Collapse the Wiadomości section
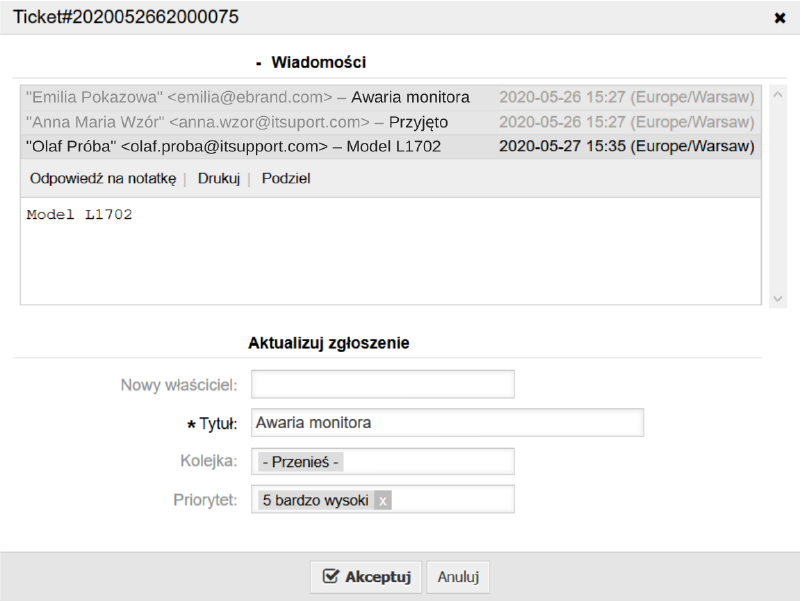Screen dimensions: 801x602 pyautogui.click(x=259, y=63)
